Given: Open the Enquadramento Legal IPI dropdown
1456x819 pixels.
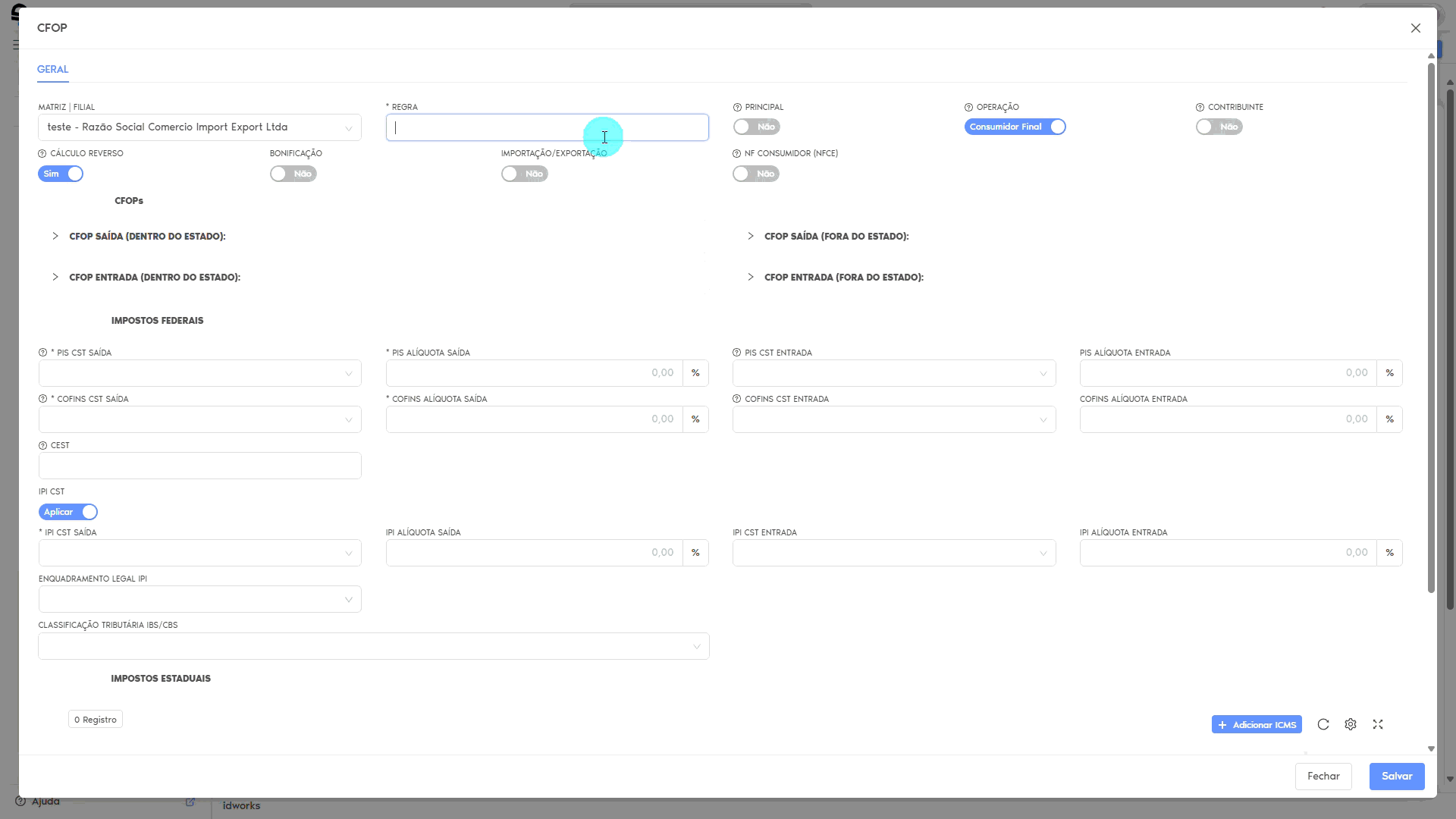Looking at the screenshot, I should pos(199,599).
